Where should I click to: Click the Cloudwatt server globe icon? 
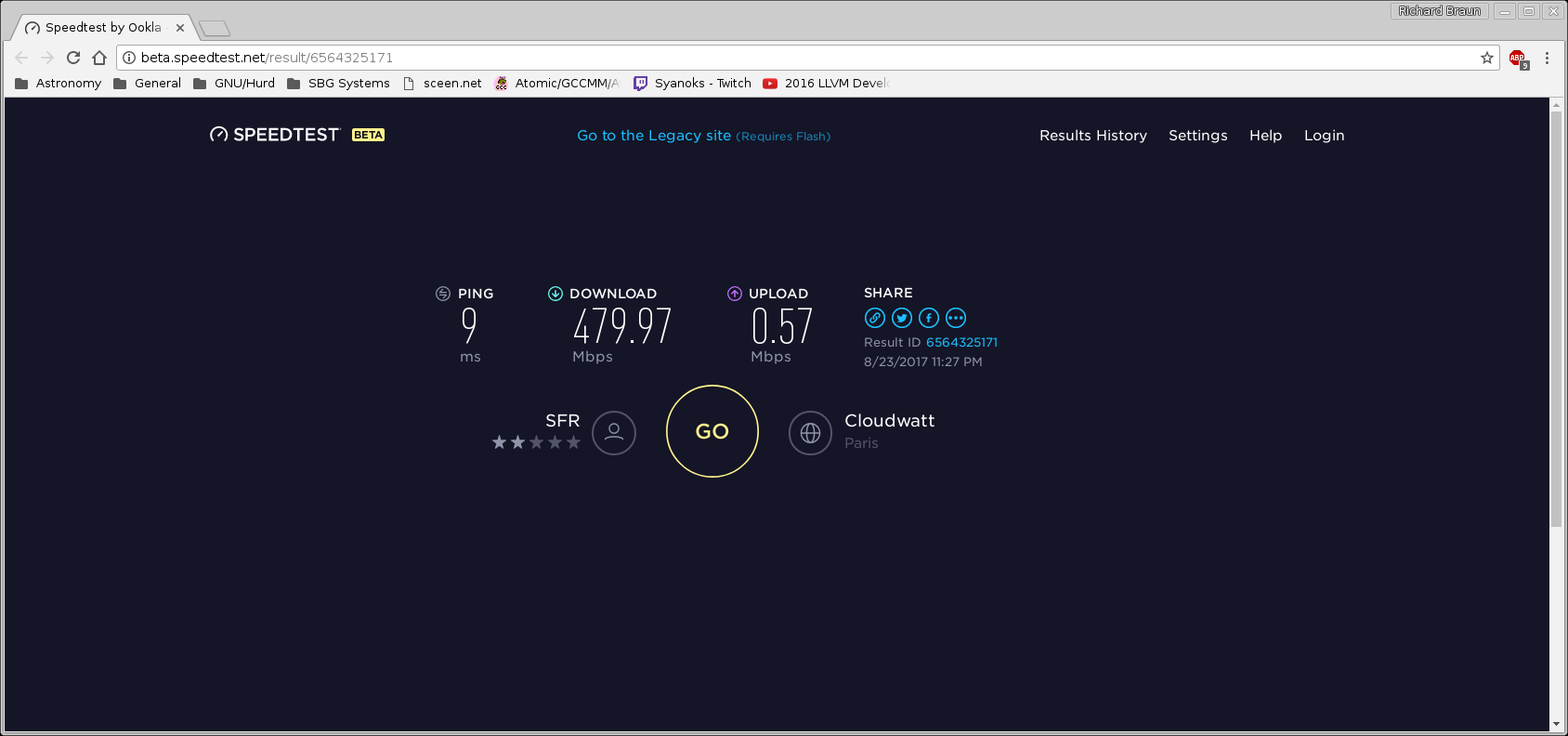point(811,433)
